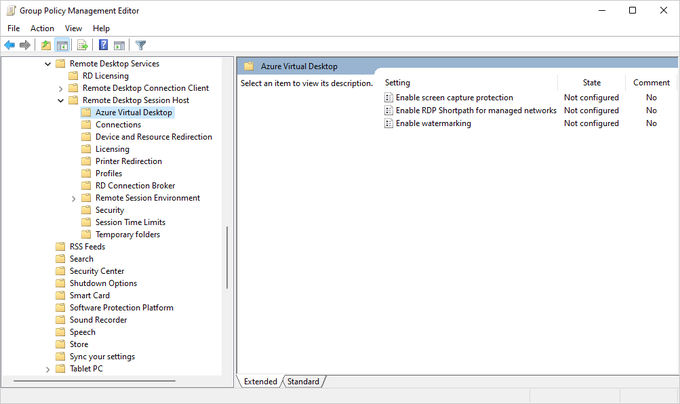This screenshot has height=404, width=680.
Task: Click the Back arrow toolbar icon
Action: click(x=10, y=45)
